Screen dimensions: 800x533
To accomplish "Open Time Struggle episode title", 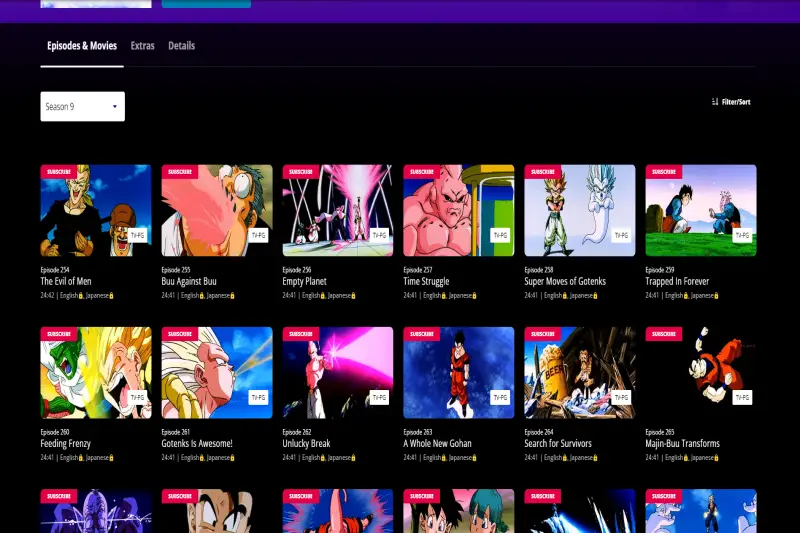I will (x=427, y=282).
